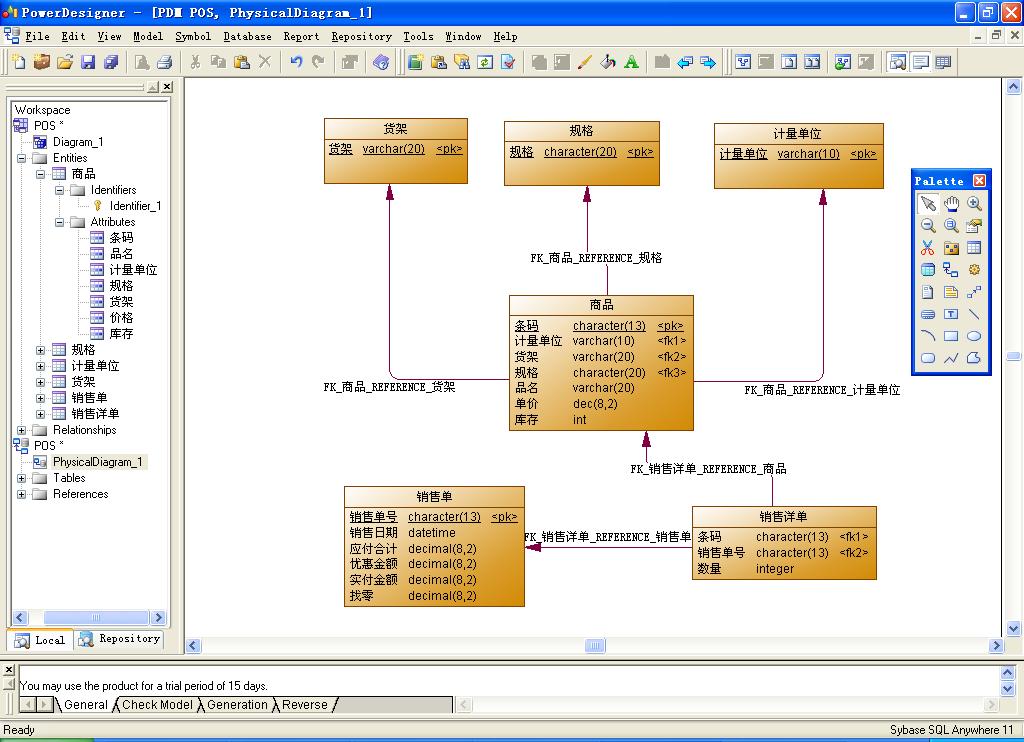Screen dimensions: 1024x742
Task: Select the Rounded Rectangle tool in Palette
Action: pos(927,358)
